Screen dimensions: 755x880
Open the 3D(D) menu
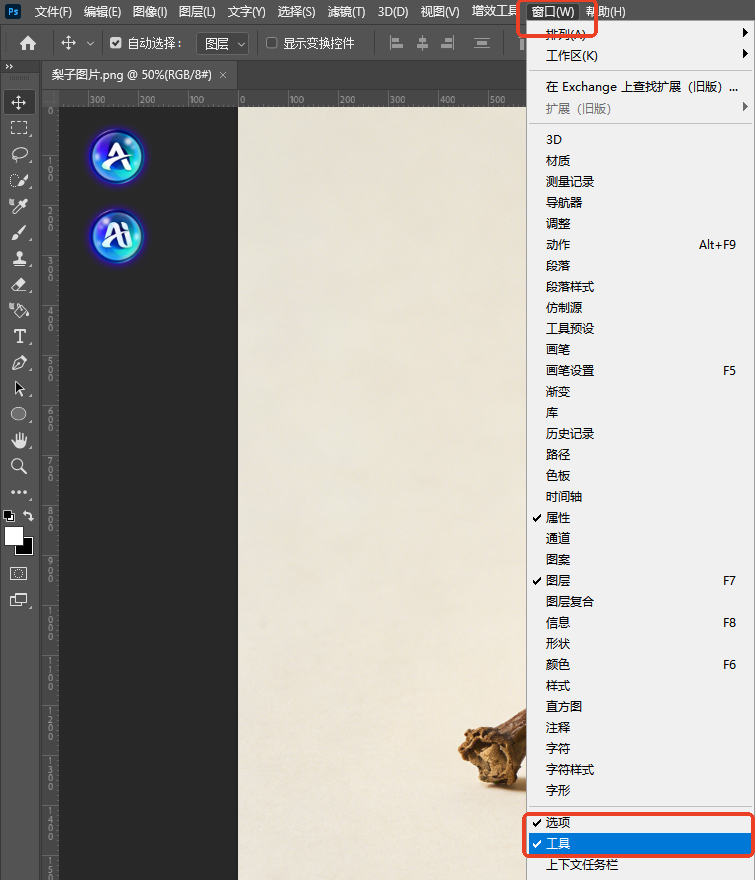tap(393, 12)
